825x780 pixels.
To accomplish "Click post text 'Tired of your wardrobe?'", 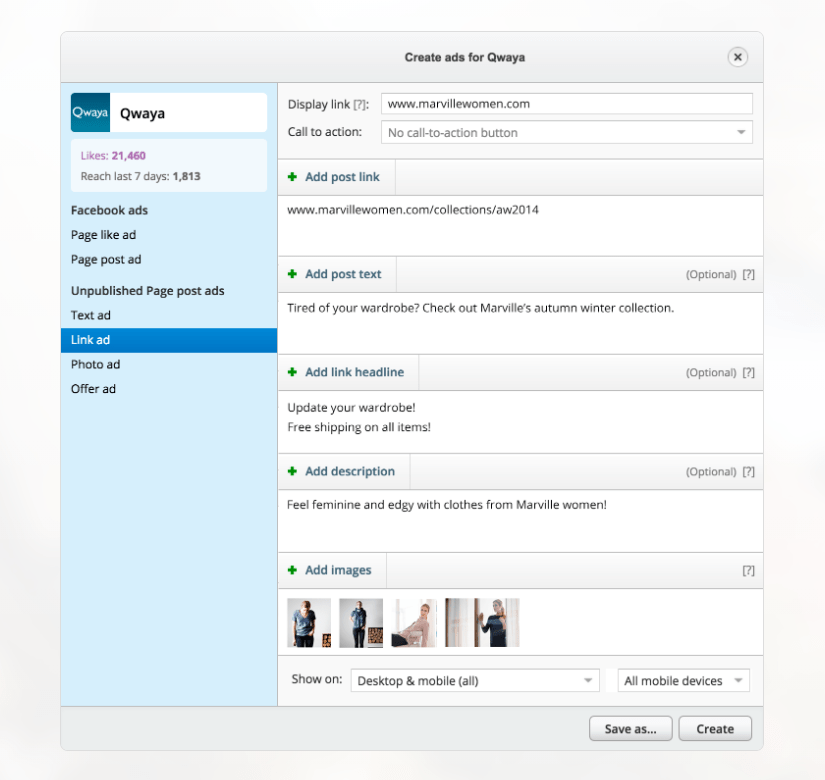I will coord(480,308).
